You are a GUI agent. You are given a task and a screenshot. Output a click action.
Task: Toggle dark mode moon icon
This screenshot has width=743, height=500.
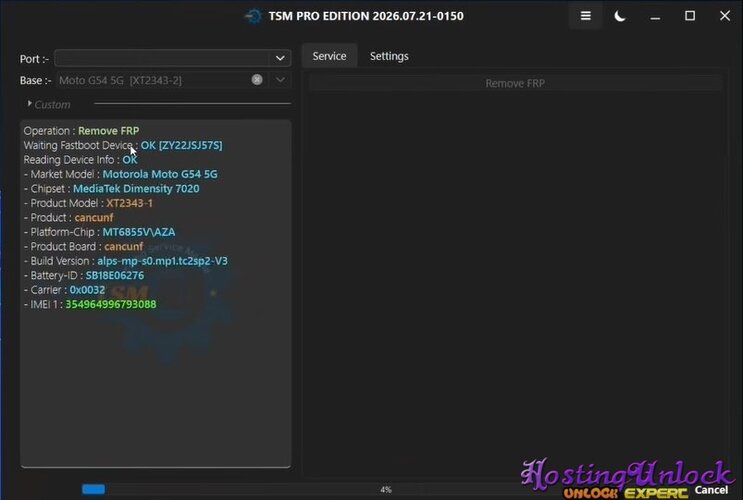(x=620, y=16)
